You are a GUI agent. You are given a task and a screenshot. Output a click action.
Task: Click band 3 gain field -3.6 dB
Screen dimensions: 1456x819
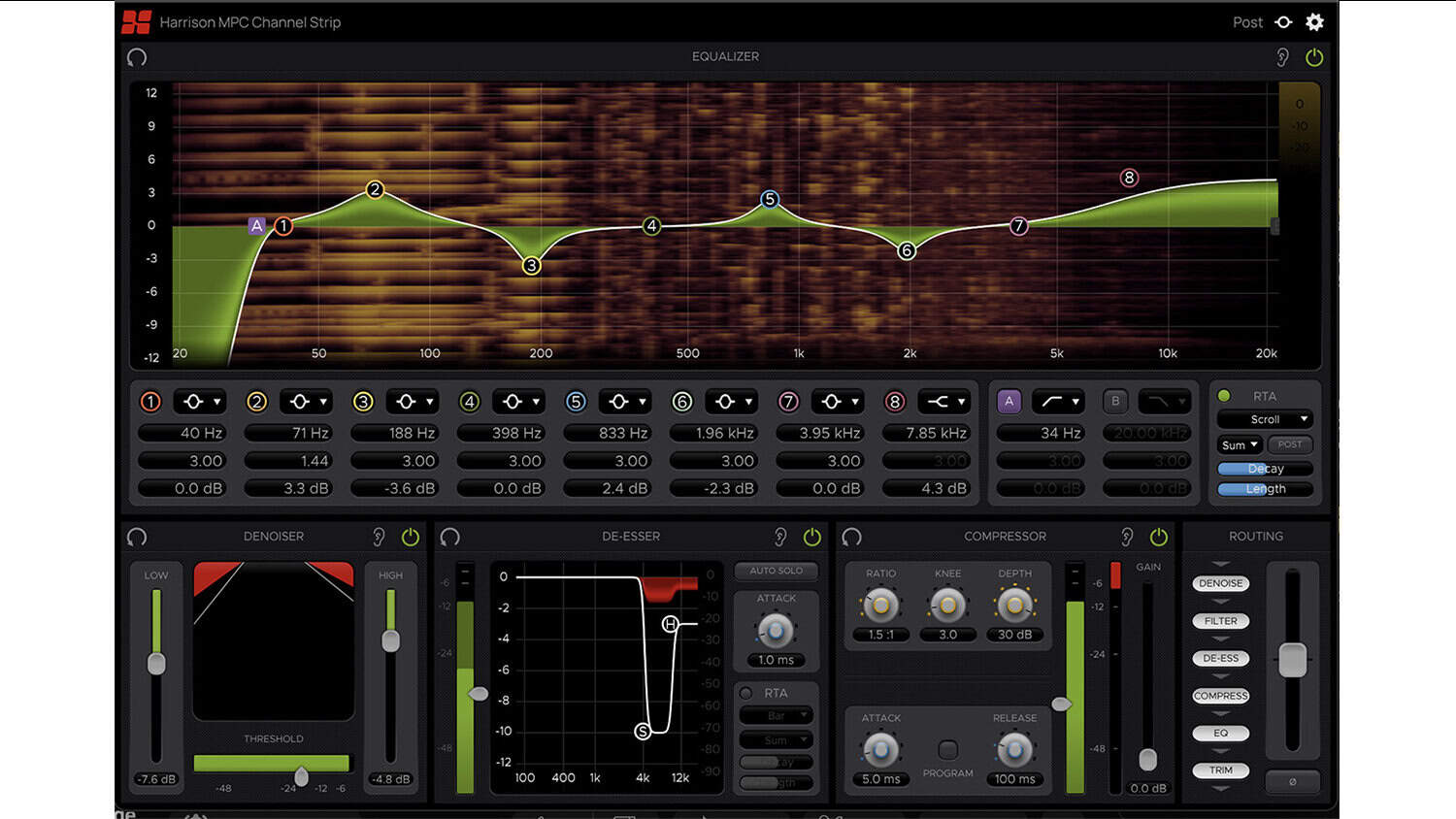pyautogui.click(x=394, y=488)
